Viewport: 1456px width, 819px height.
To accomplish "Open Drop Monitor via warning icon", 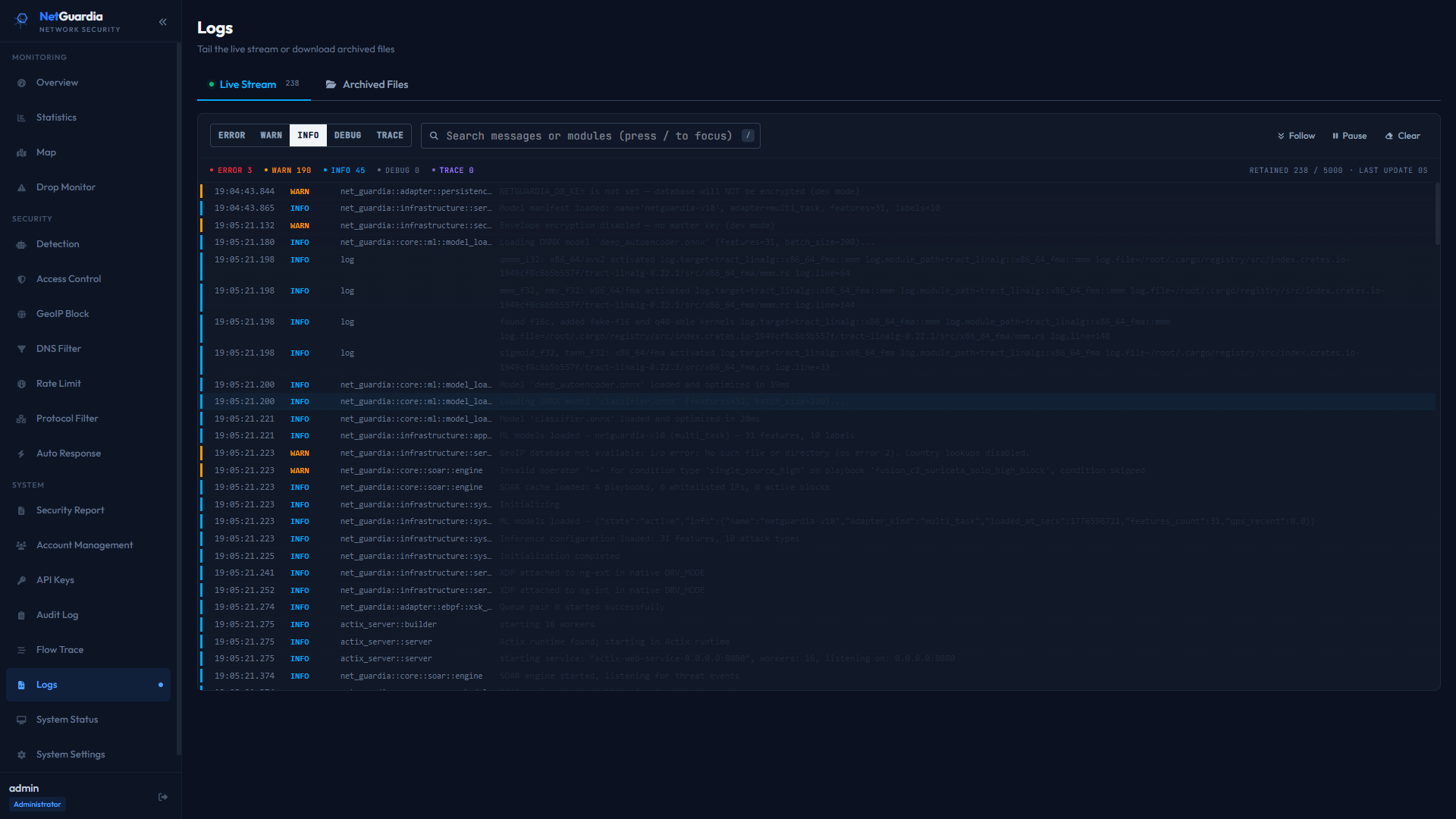I will 21,187.
